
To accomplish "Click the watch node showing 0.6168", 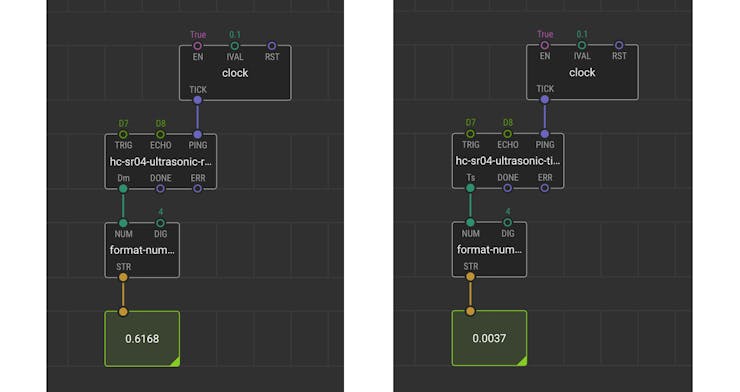I will pyautogui.click(x=142, y=339).
